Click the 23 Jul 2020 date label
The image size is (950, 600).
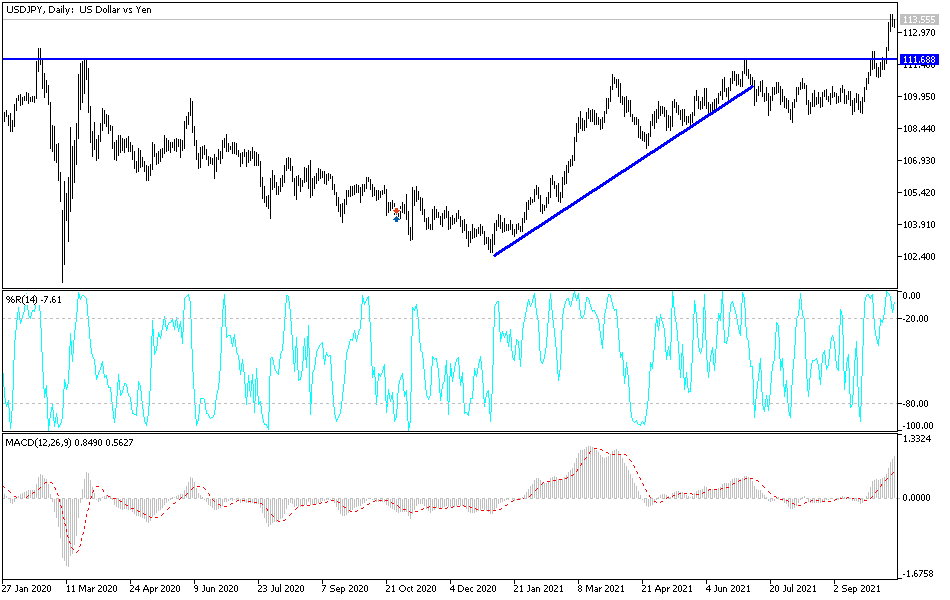click(x=281, y=588)
